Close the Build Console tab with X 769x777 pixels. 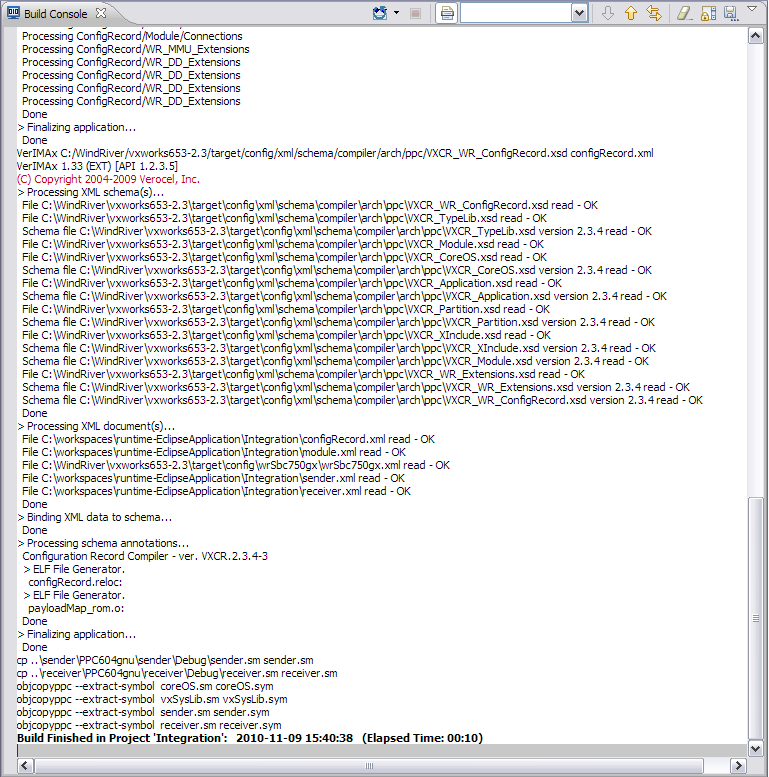[x=101, y=13]
